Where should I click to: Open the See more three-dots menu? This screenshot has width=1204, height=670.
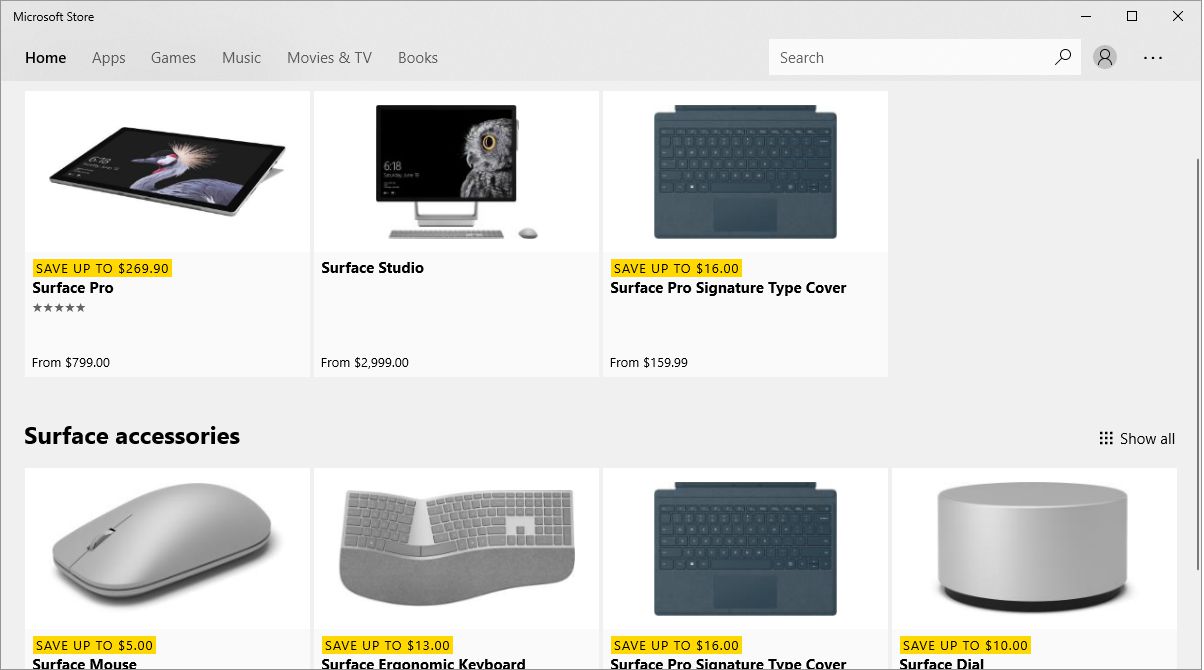point(1153,58)
